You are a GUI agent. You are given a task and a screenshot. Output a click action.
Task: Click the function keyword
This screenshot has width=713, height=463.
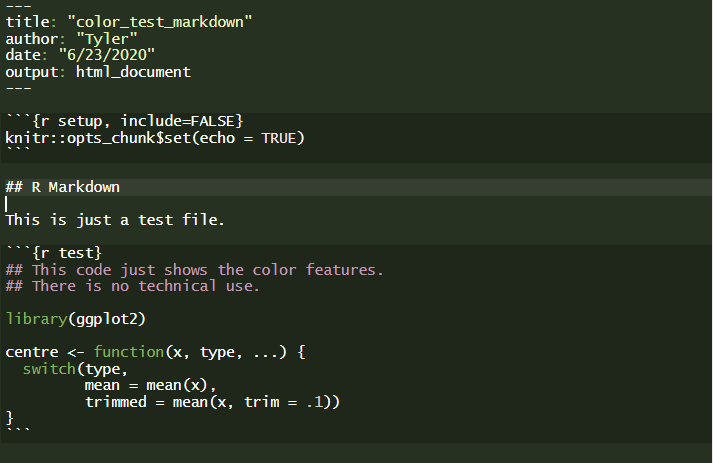tap(129, 352)
